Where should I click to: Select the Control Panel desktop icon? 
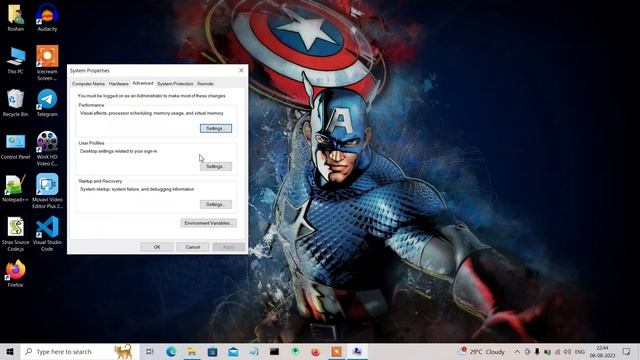click(x=16, y=146)
